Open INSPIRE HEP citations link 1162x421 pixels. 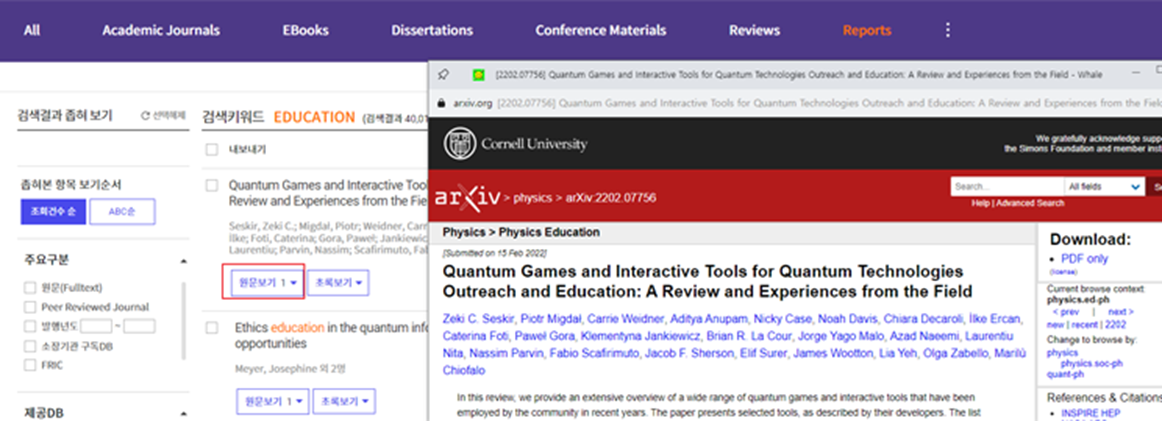(x=1091, y=413)
